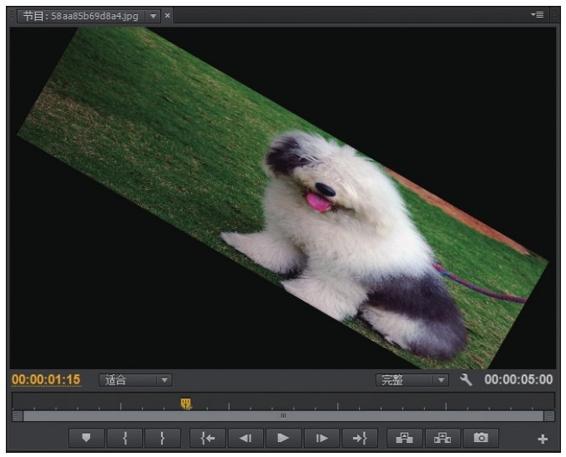The width and height of the screenshot is (566, 457).
Task: Export frame with camera icon
Action: click(481, 438)
